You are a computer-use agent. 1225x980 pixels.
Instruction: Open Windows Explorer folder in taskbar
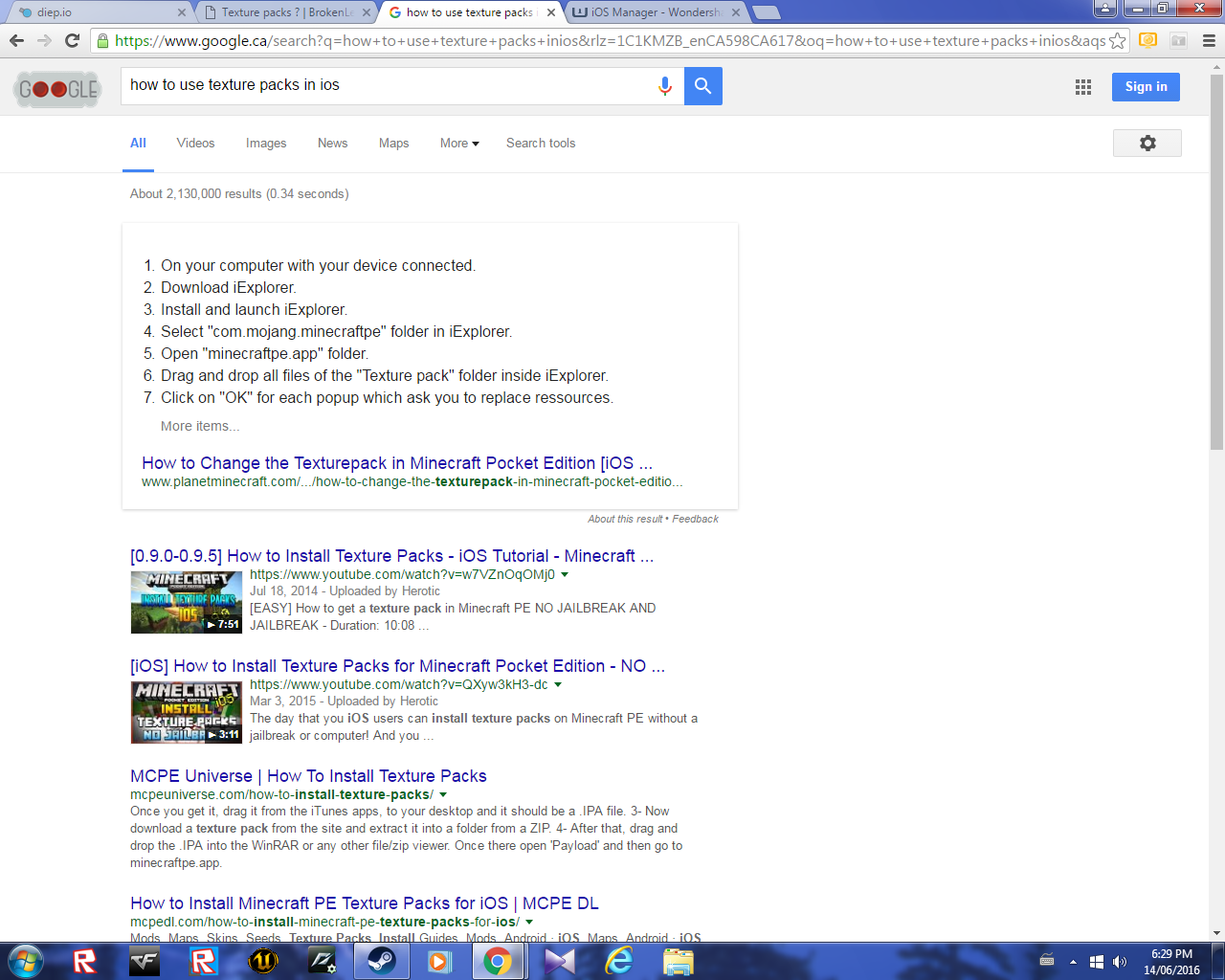tap(679, 961)
